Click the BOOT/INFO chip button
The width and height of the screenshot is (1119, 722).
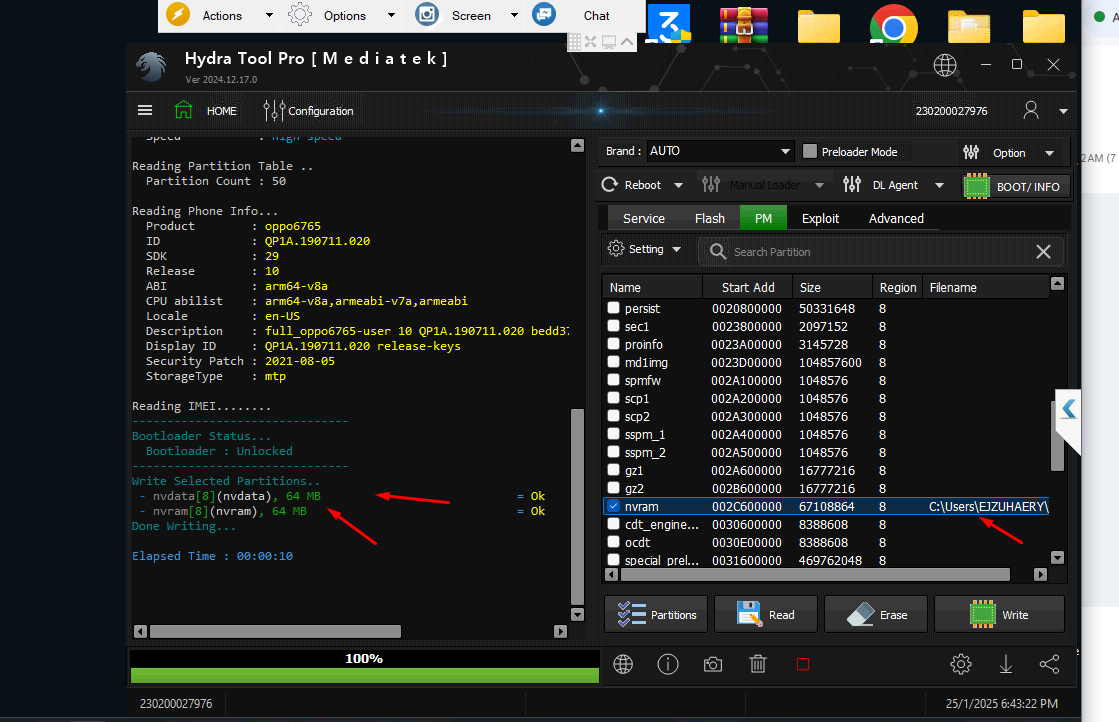[x=1016, y=186]
